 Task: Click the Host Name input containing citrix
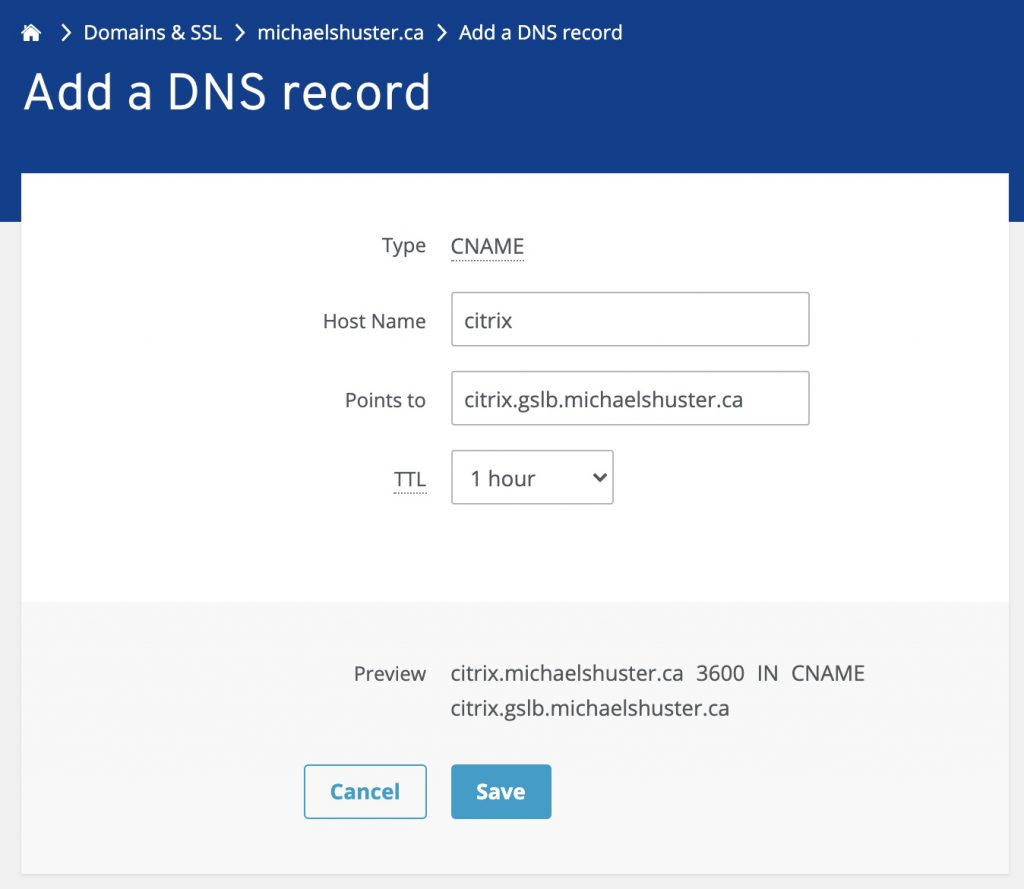(630, 319)
